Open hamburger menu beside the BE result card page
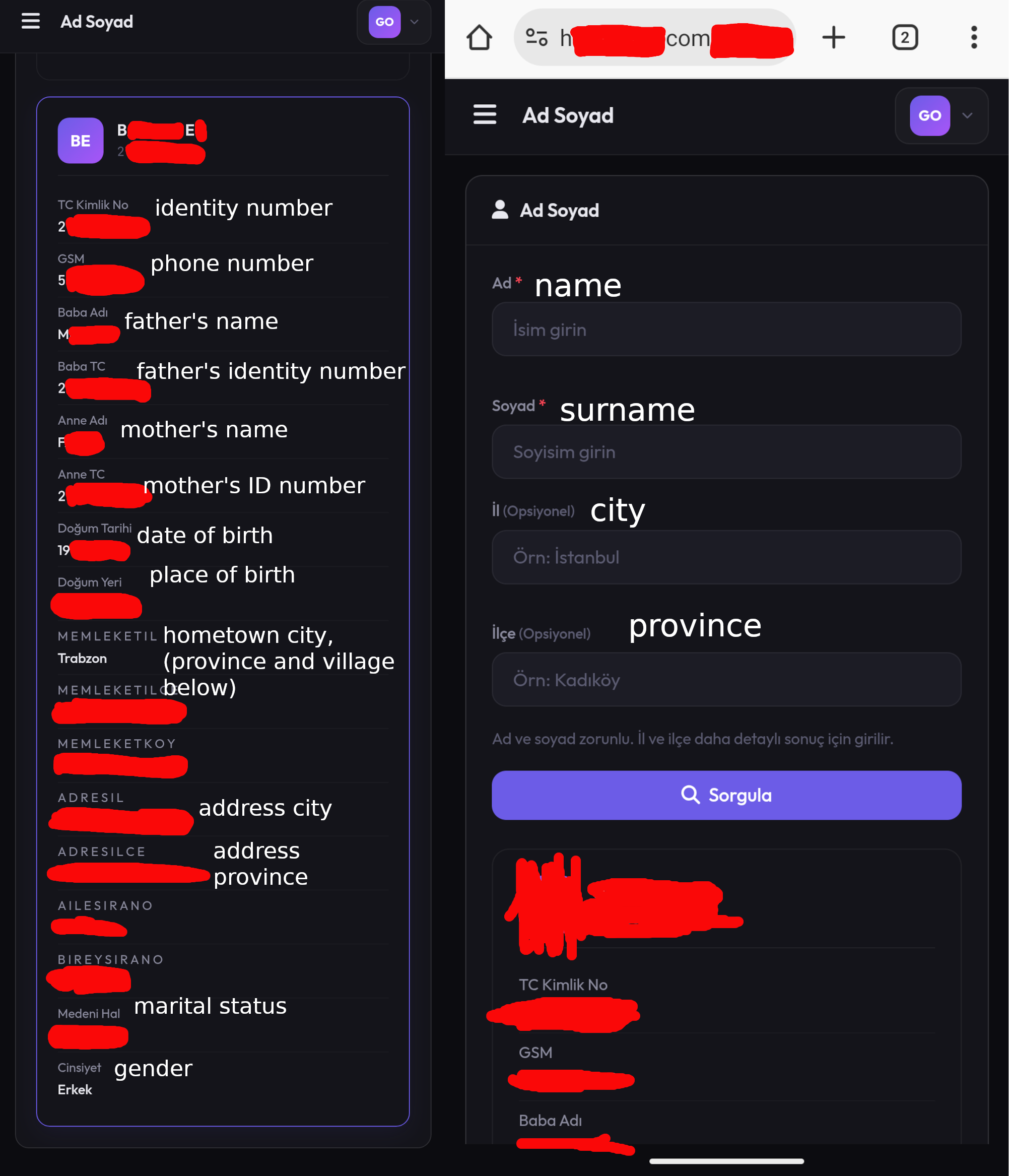Screen dimensions: 1009x1176 [31, 22]
